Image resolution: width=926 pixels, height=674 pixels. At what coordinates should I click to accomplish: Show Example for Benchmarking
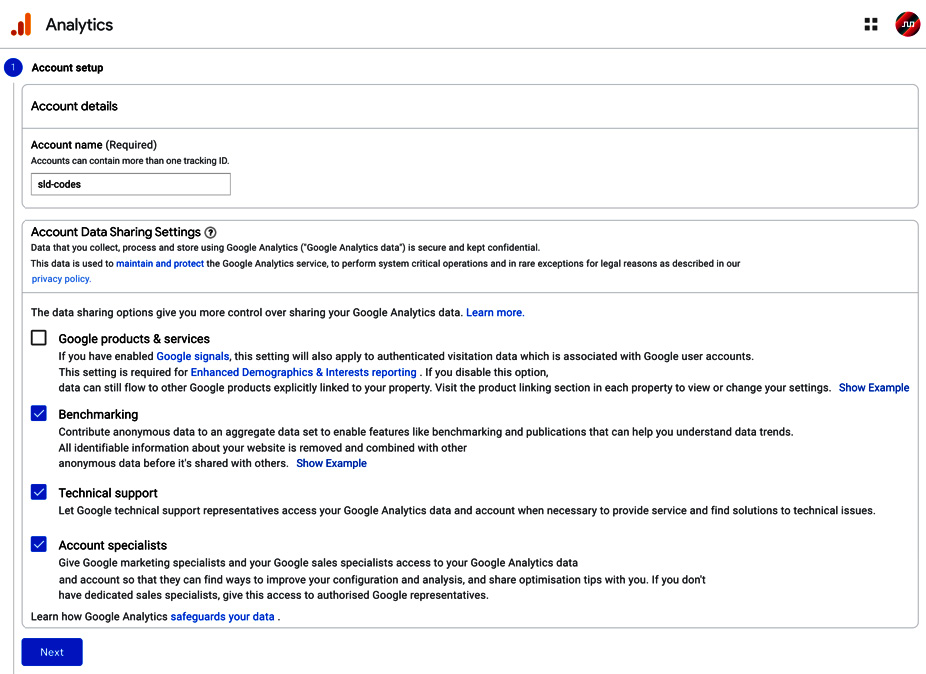(x=331, y=462)
